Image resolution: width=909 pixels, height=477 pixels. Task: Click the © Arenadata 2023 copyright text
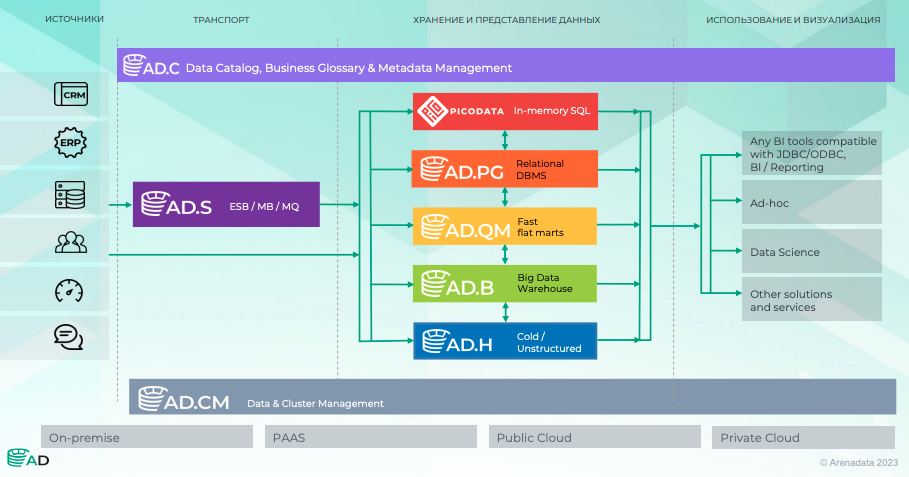(x=859, y=463)
